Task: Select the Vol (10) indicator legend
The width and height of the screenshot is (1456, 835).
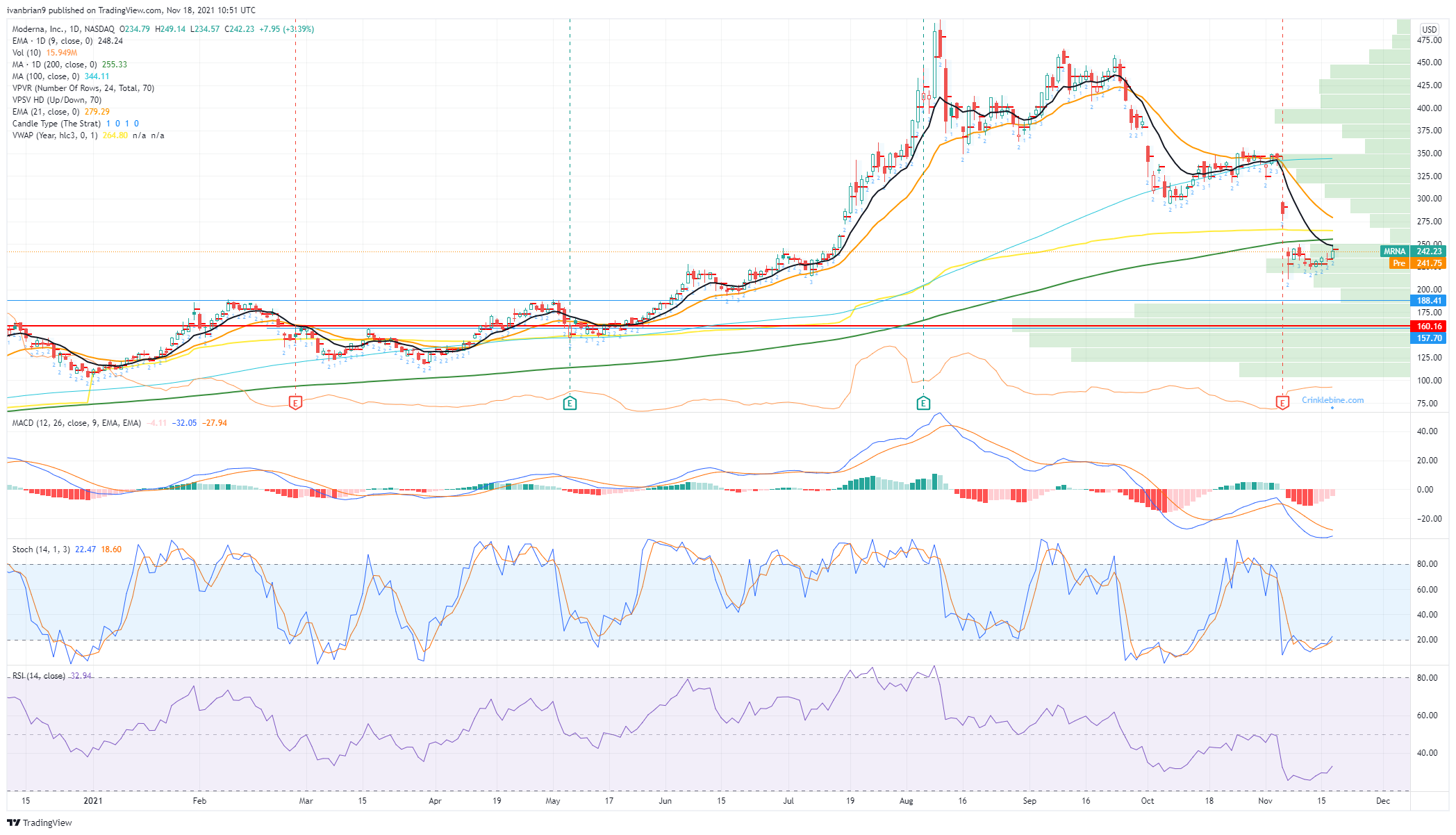Action: click(44, 53)
